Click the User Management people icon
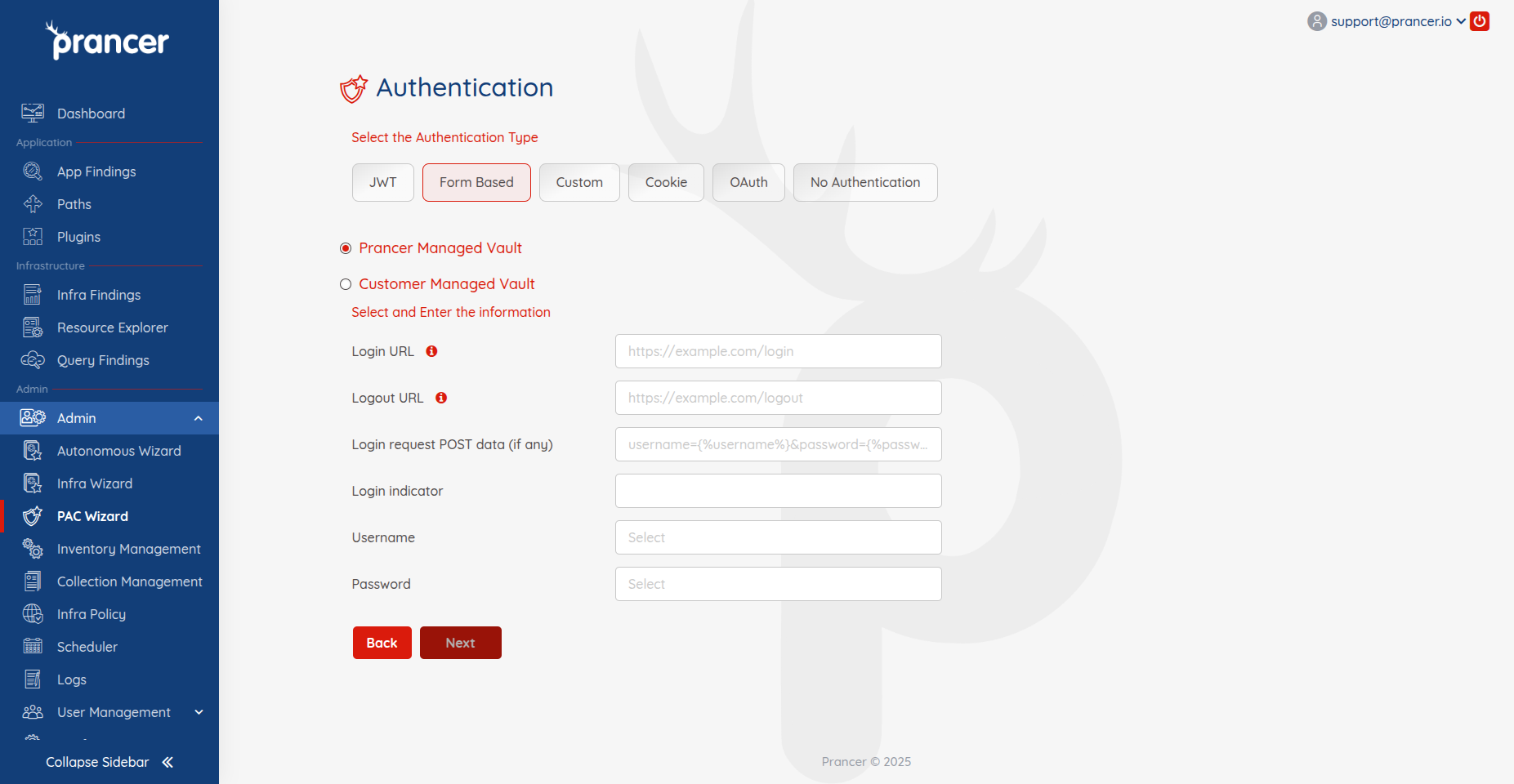The height and width of the screenshot is (784, 1514). click(33, 712)
